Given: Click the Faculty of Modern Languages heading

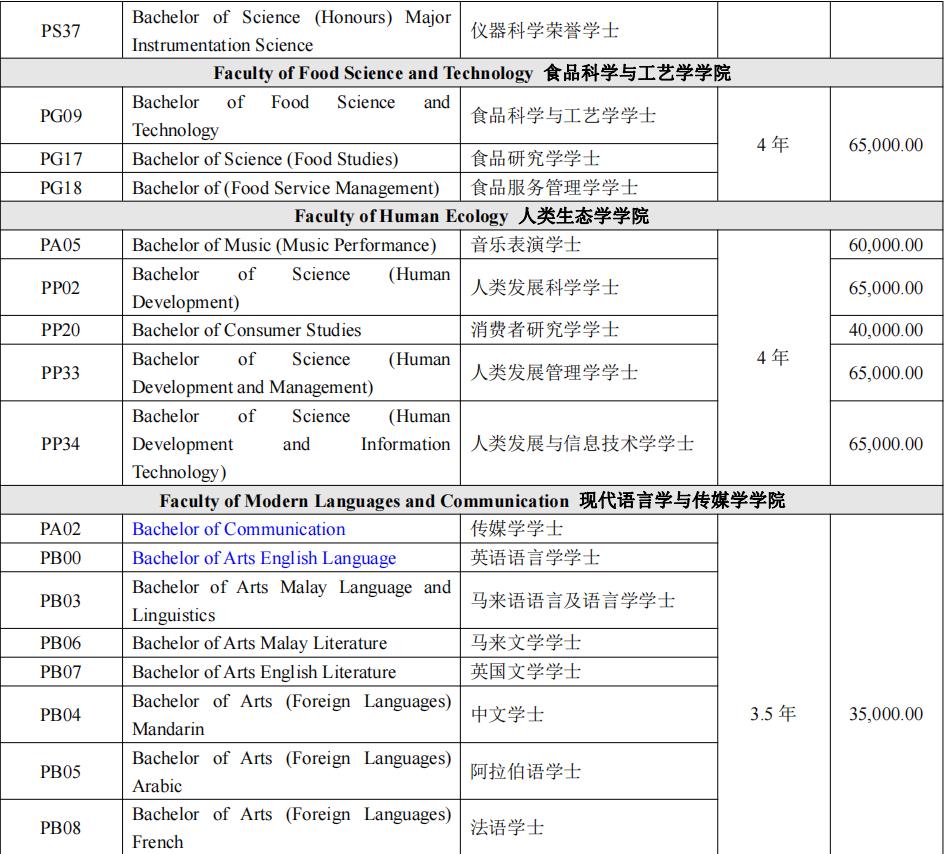Looking at the screenshot, I should point(472,500).
